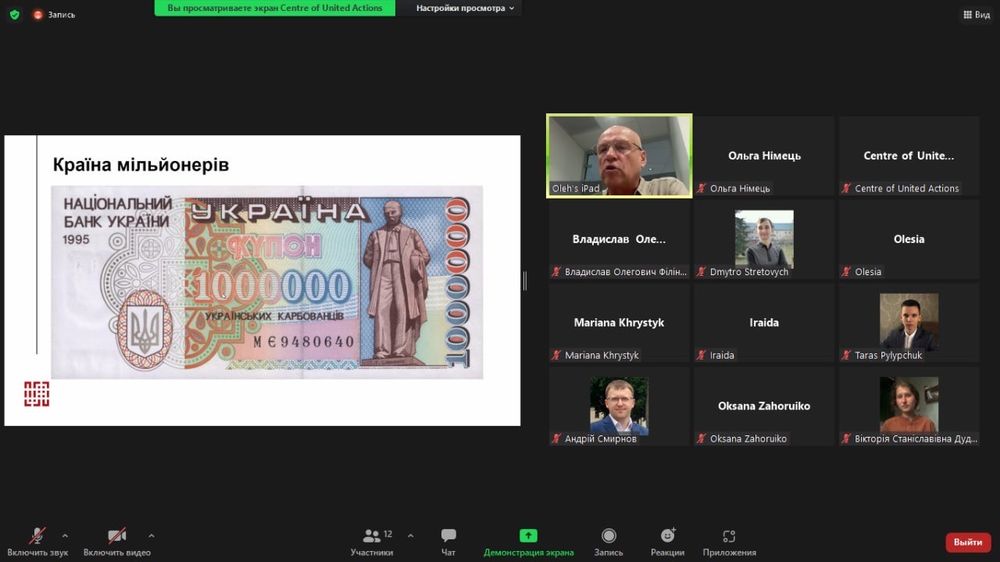Start Демонстрация экрана screen share
This screenshot has height=562, width=1000.
pyautogui.click(x=528, y=542)
